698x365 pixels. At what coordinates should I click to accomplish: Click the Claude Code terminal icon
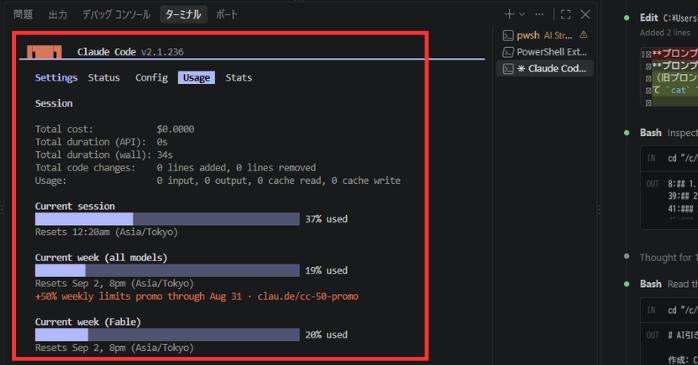point(508,69)
